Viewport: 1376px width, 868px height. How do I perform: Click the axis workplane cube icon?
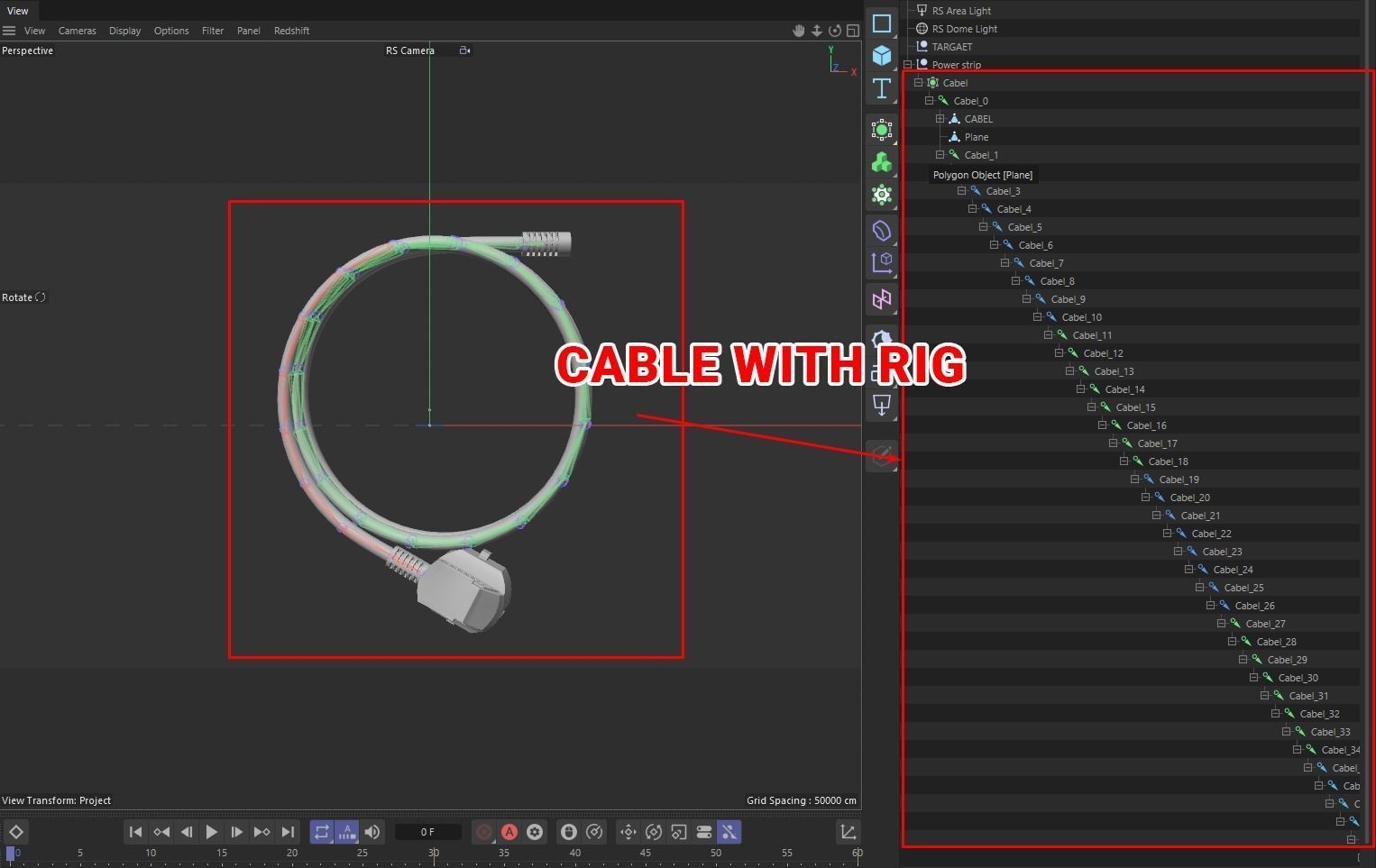[x=882, y=263]
